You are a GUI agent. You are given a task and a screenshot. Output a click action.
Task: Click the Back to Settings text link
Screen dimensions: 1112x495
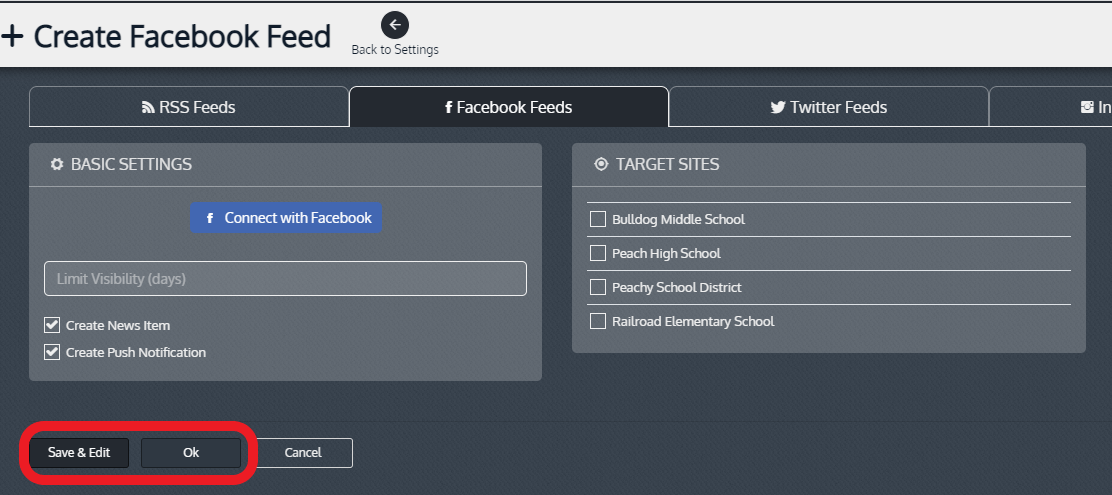pyautogui.click(x=395, y=50)
